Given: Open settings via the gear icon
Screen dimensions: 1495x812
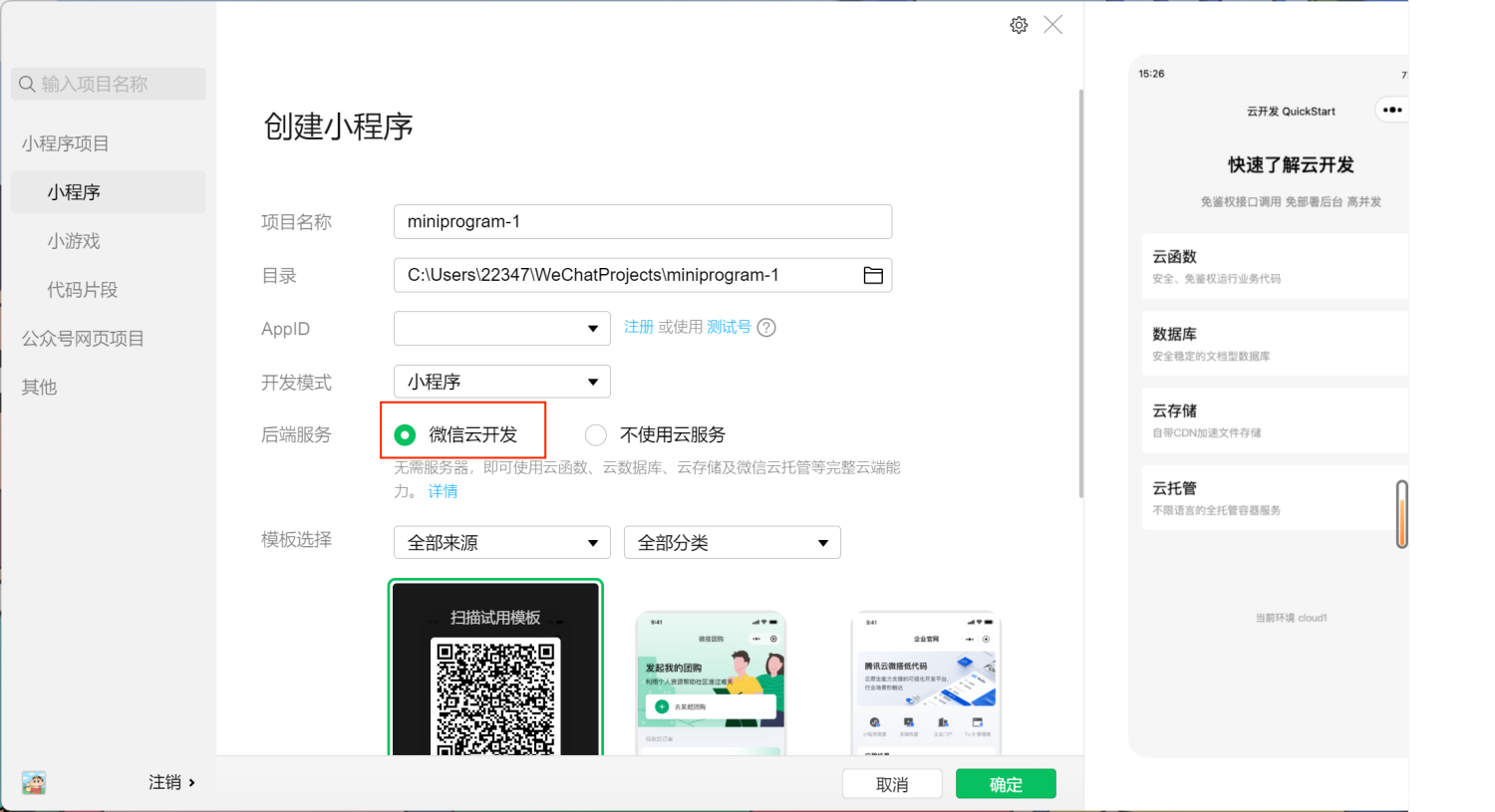Looking at the screenshot, I should point(1019,25).
